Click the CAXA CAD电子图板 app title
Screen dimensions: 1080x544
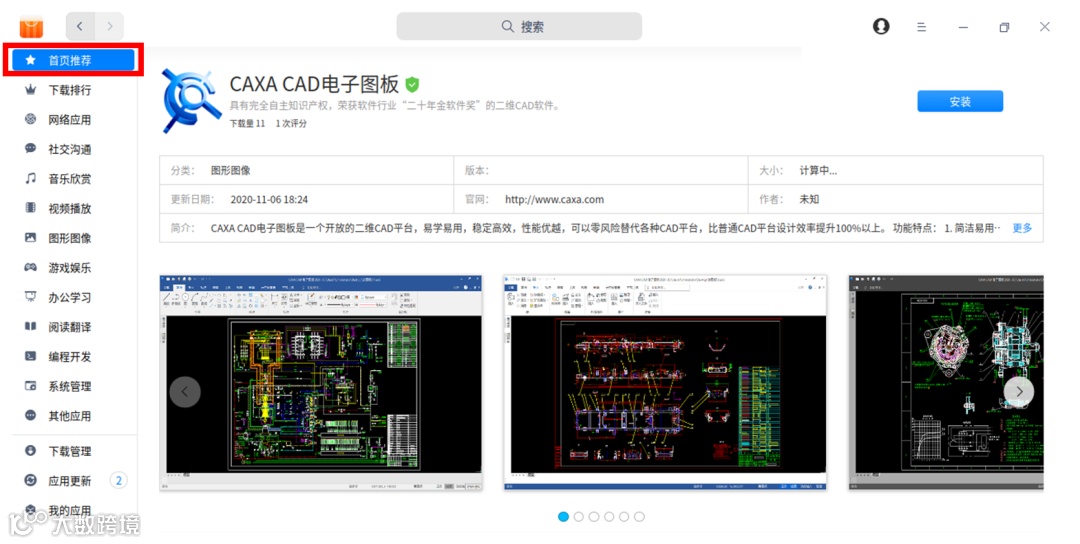[314, 84]
